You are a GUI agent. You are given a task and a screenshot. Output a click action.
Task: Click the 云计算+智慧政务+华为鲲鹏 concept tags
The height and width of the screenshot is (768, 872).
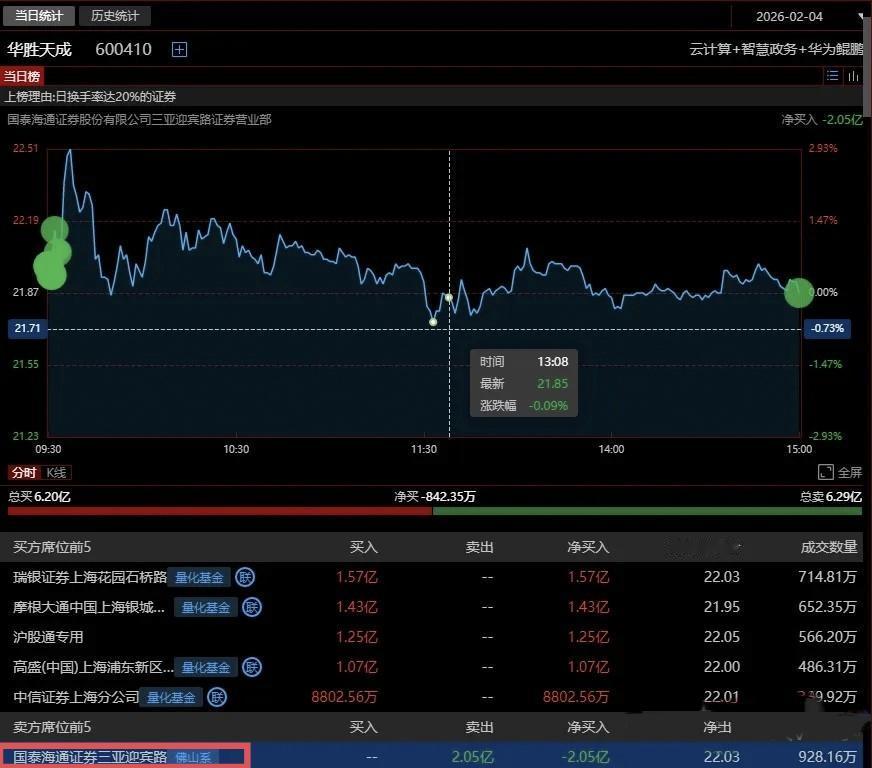[776, 49]
